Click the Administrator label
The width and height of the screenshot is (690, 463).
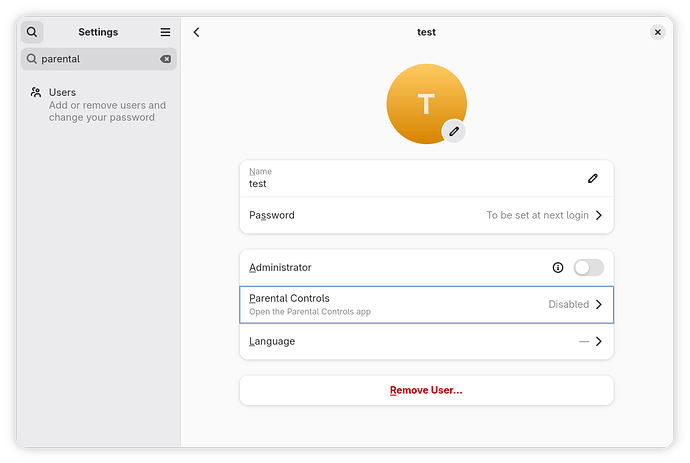coord(280,268)
